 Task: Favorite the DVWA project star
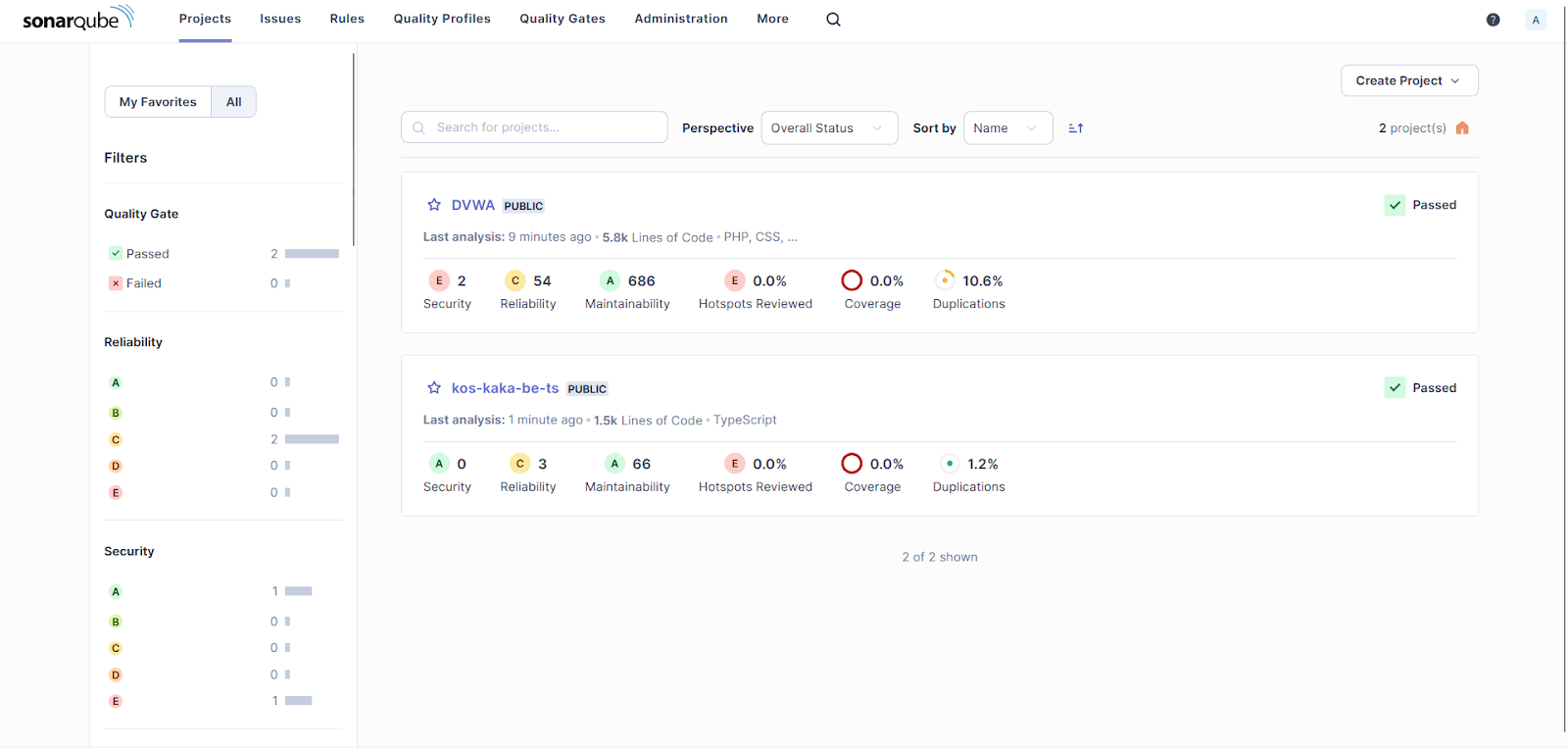(434, 205)
